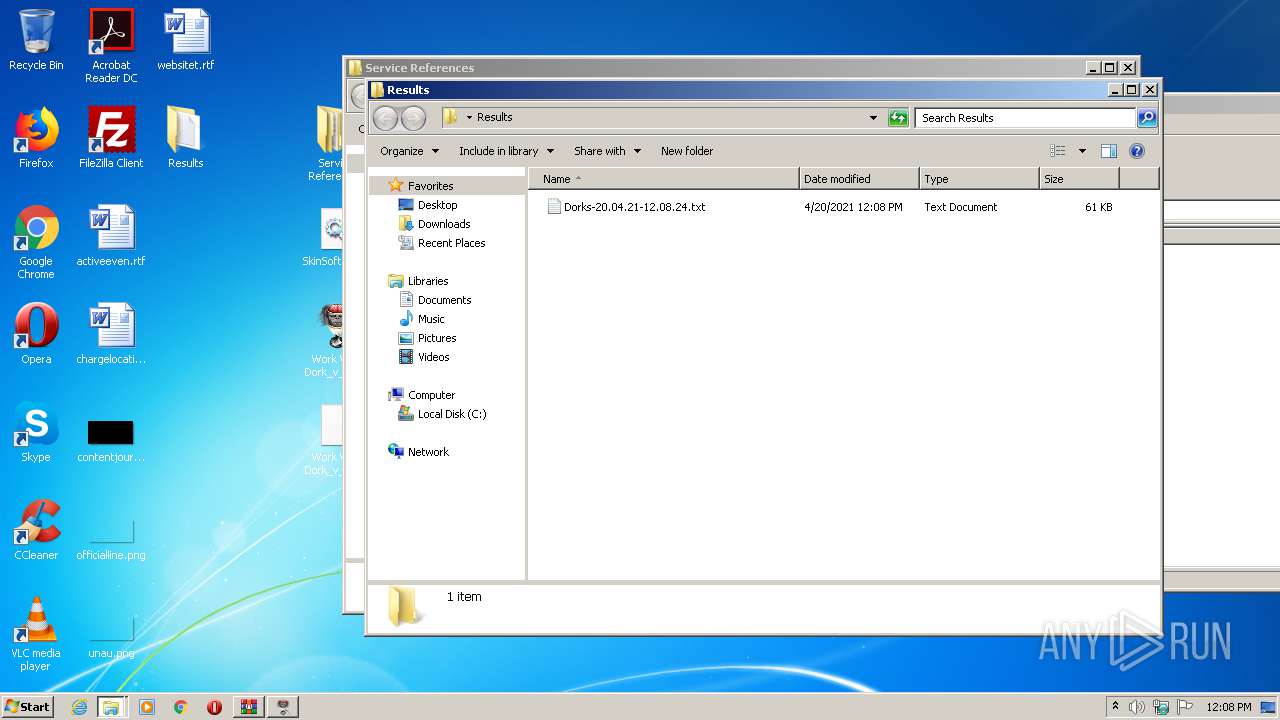This screenshot has width=1280, height=720.
Task: Click the Start button
Action: [28, 707]
